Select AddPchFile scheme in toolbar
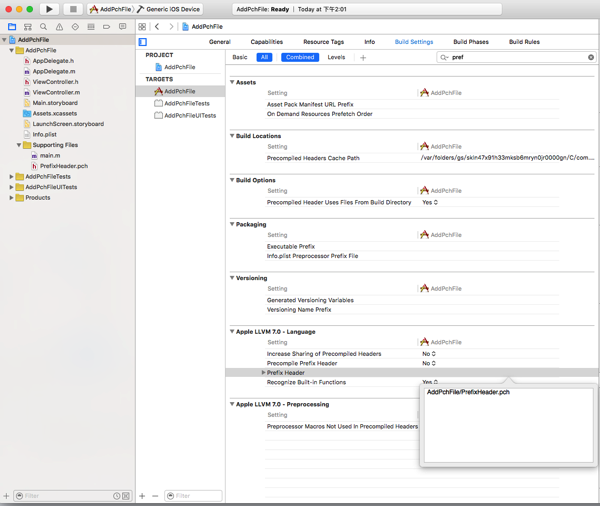 pos(110,9)
